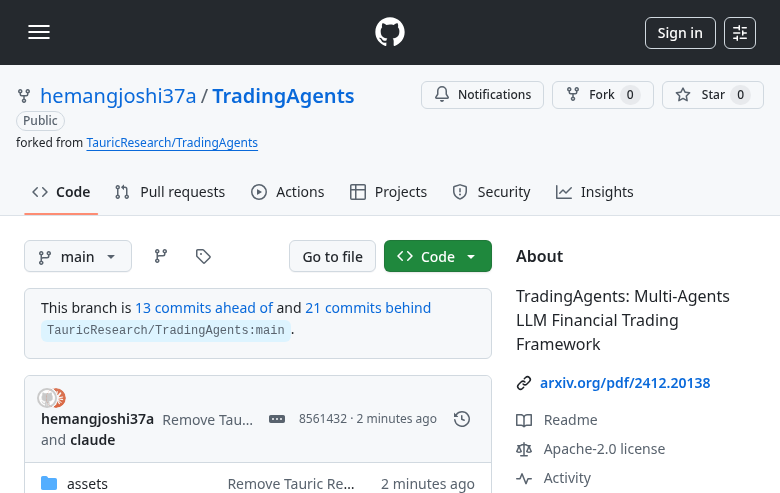This screenshot has width=780, height=493.
Task: Expand the green Code dropdown
Action: [x=437, y=257]
